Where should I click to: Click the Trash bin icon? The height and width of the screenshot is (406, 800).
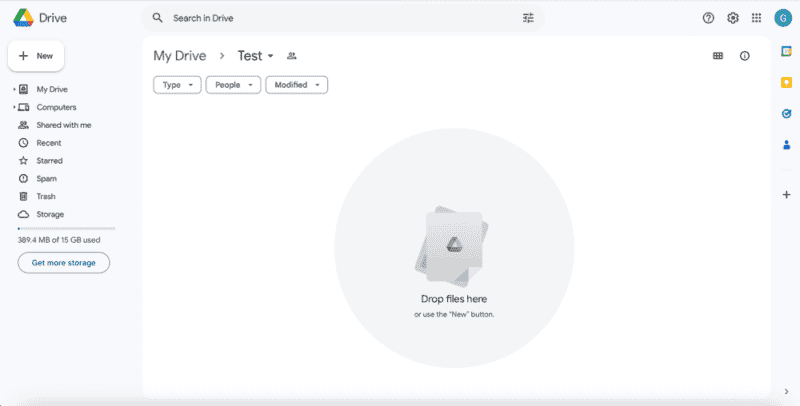23,196
